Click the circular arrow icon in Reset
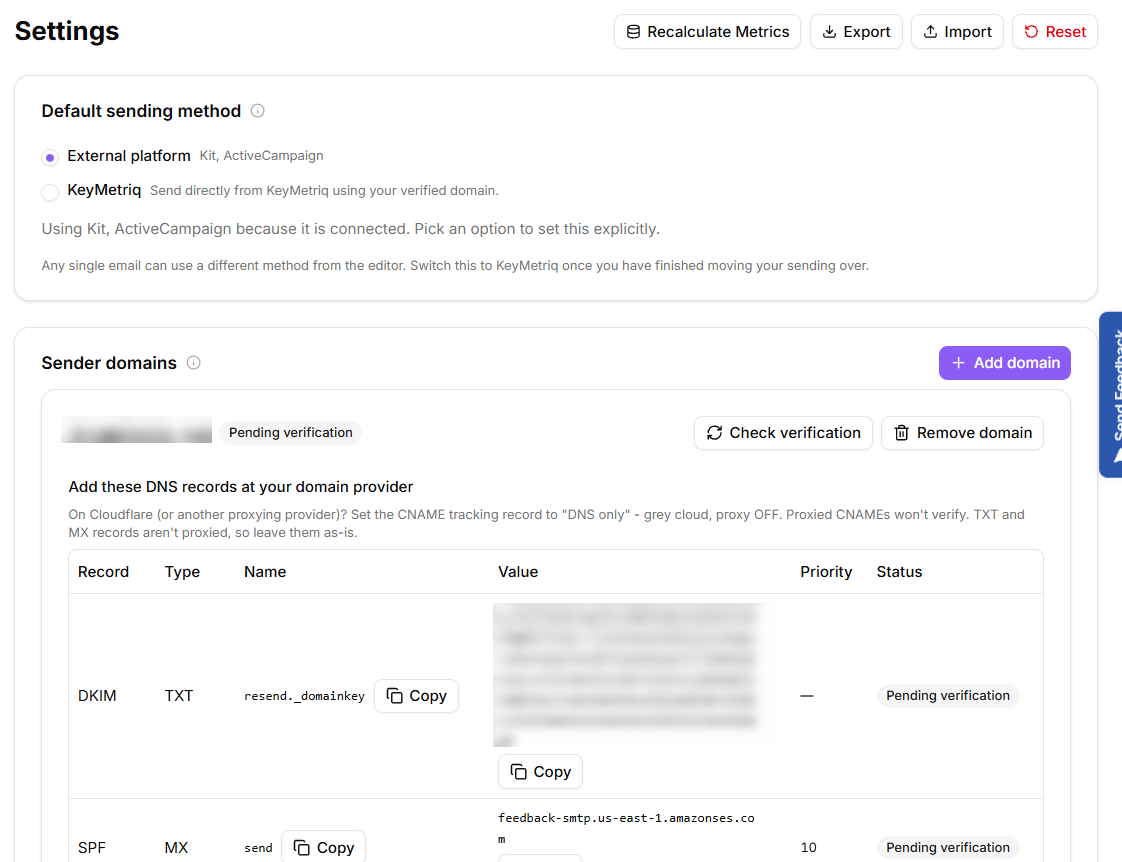This screenshot has width=1122, height=862. pos(1031,31)
